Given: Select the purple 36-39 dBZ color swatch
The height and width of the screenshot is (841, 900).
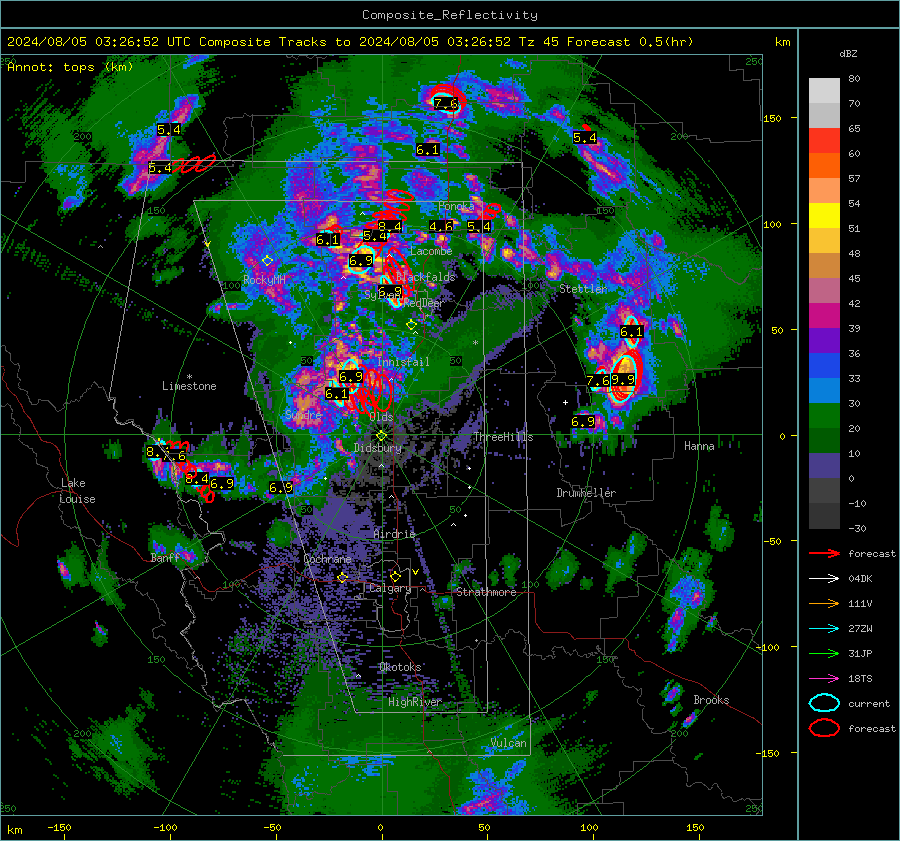Looking at the screenshot, I should (824, 340).
